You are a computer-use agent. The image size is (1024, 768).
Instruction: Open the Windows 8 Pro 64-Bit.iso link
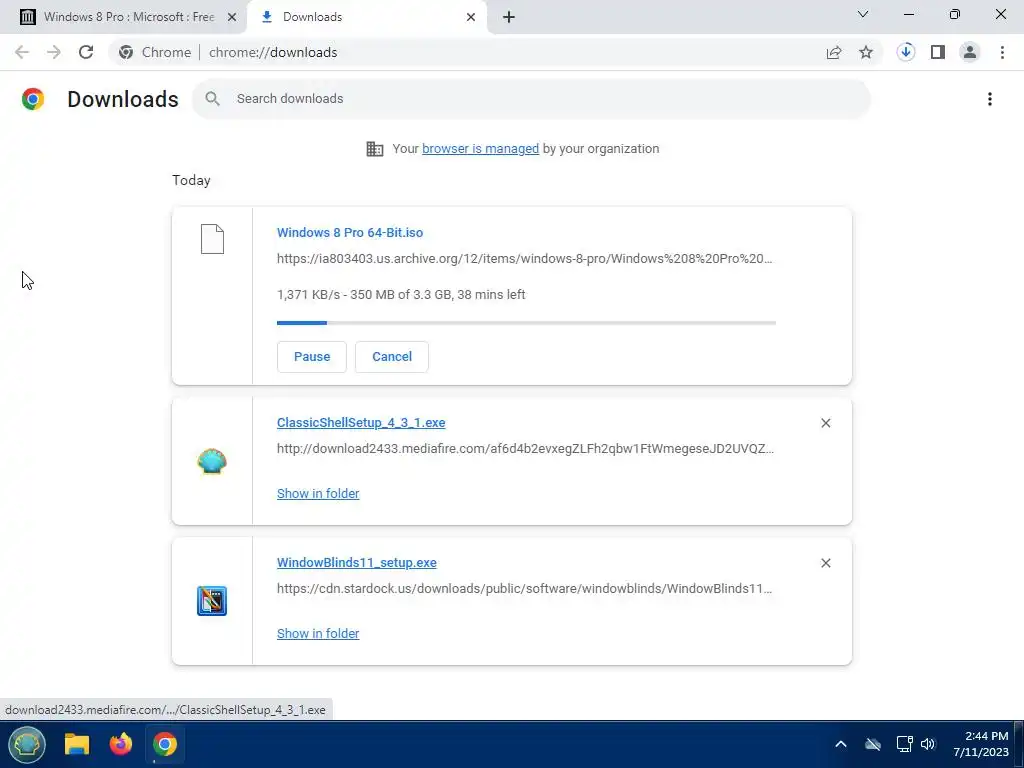point(350,232)
